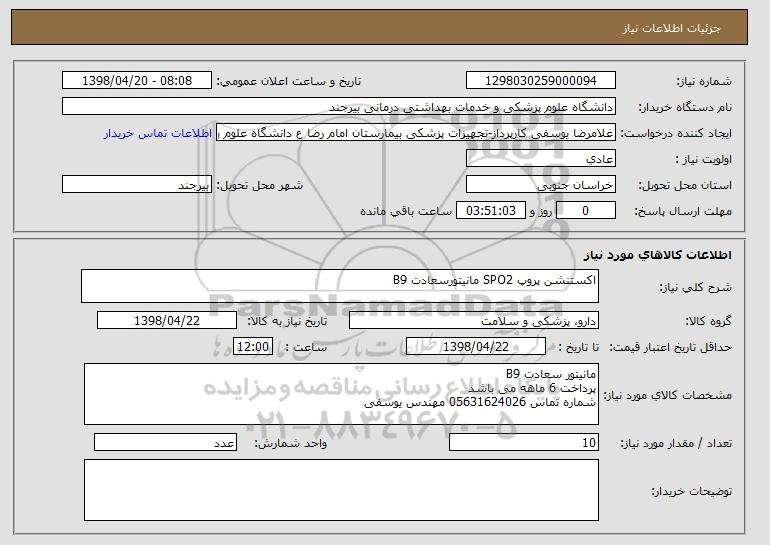Select the remaining days field showing 0
The image size is (770, 545).
tap(585, 211)
